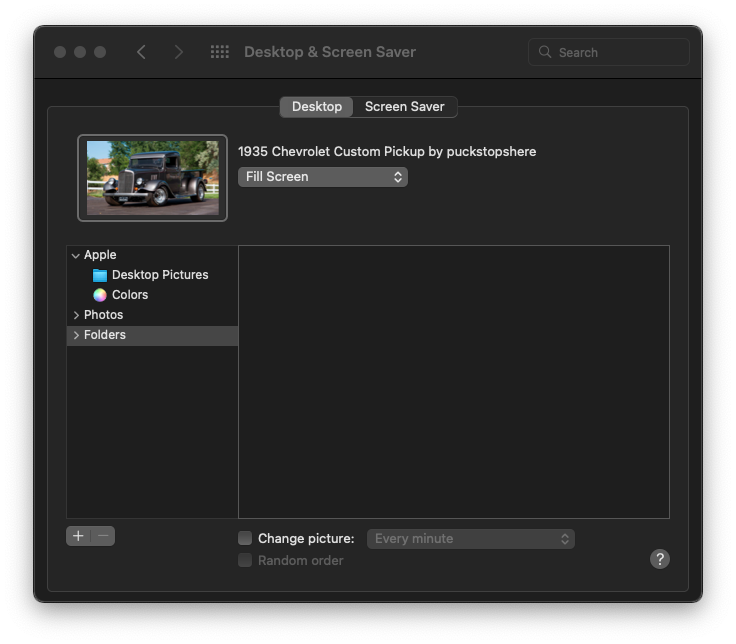Select the Apple row label
736x644 pixels.
tap(100, 255)
